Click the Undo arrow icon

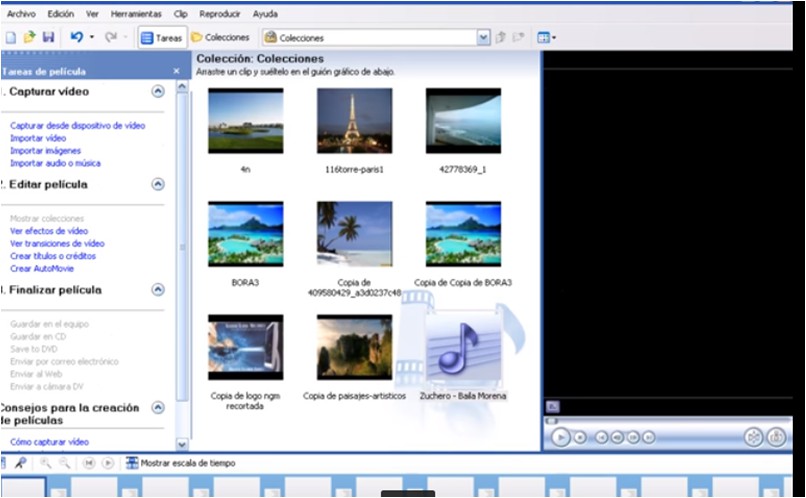tap(76, 38)
